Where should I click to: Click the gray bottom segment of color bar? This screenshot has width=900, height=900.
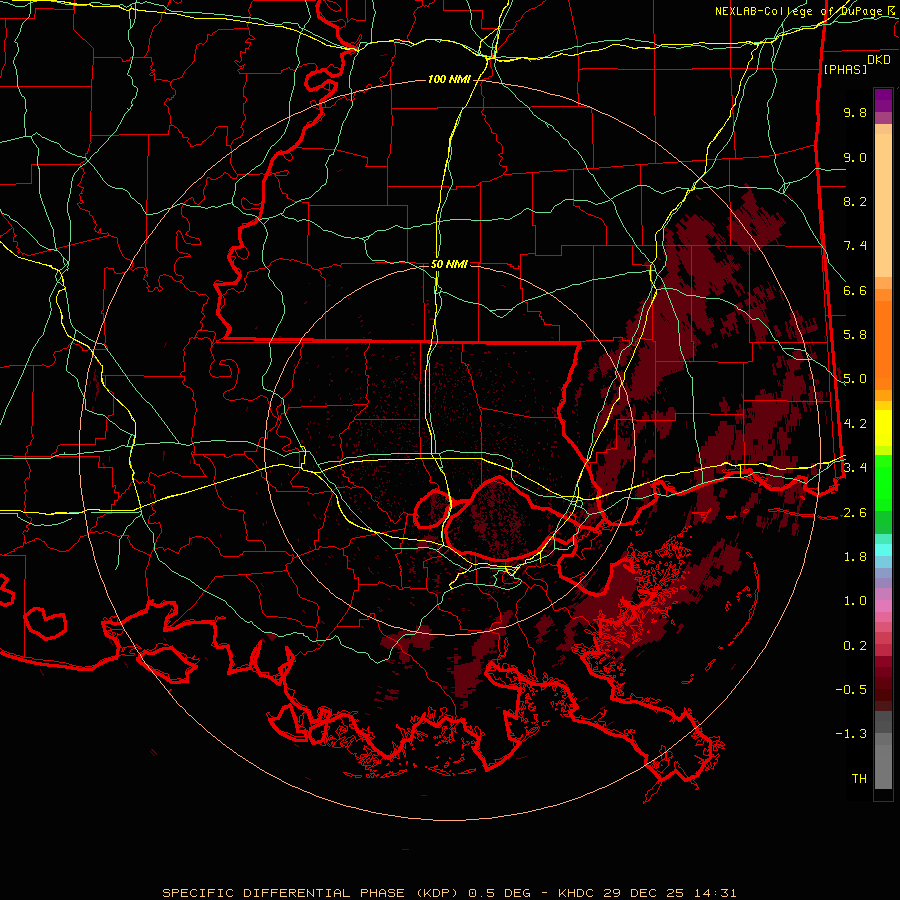tap(883, 766)
